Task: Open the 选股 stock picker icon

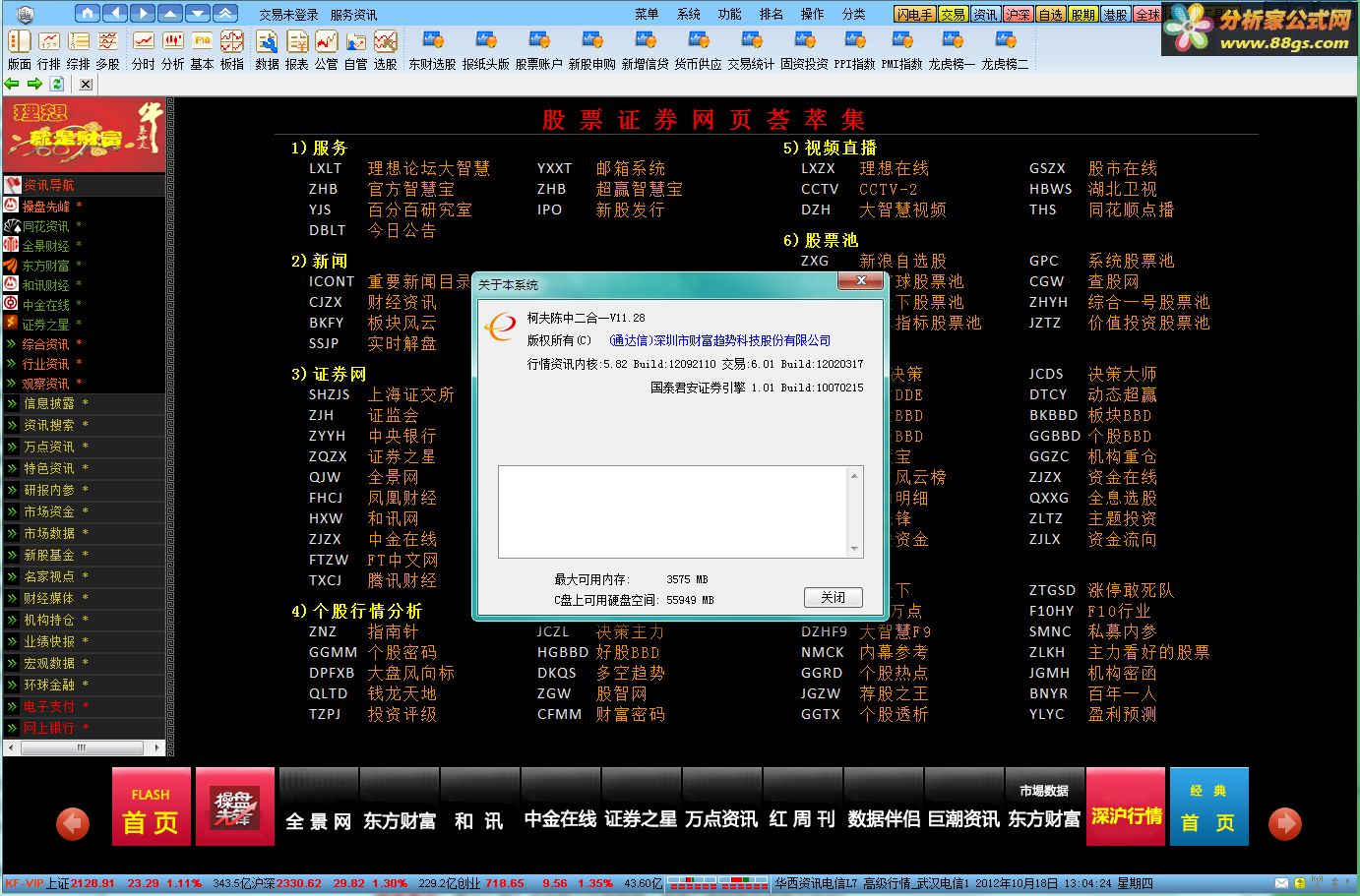Action: (385, 50)
